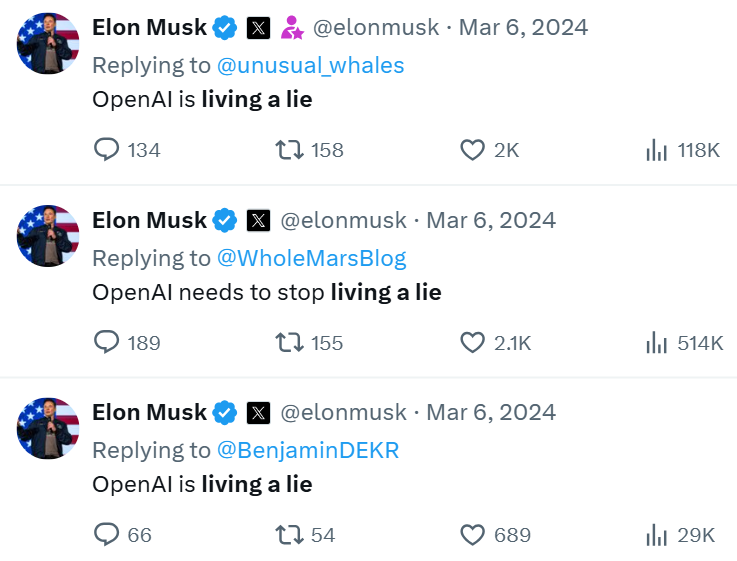Like the tweet with 689 likes

coord(472,535)
